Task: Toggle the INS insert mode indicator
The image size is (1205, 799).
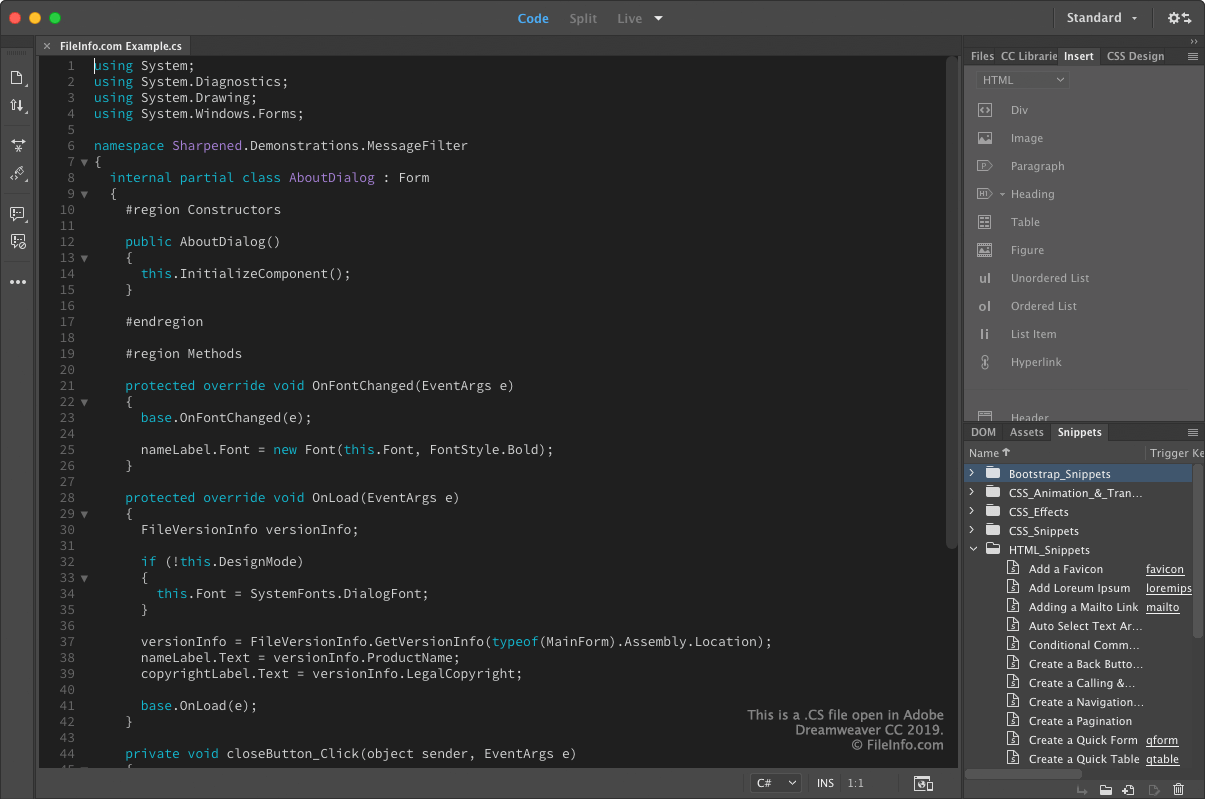Action: [x=825, y=783]
